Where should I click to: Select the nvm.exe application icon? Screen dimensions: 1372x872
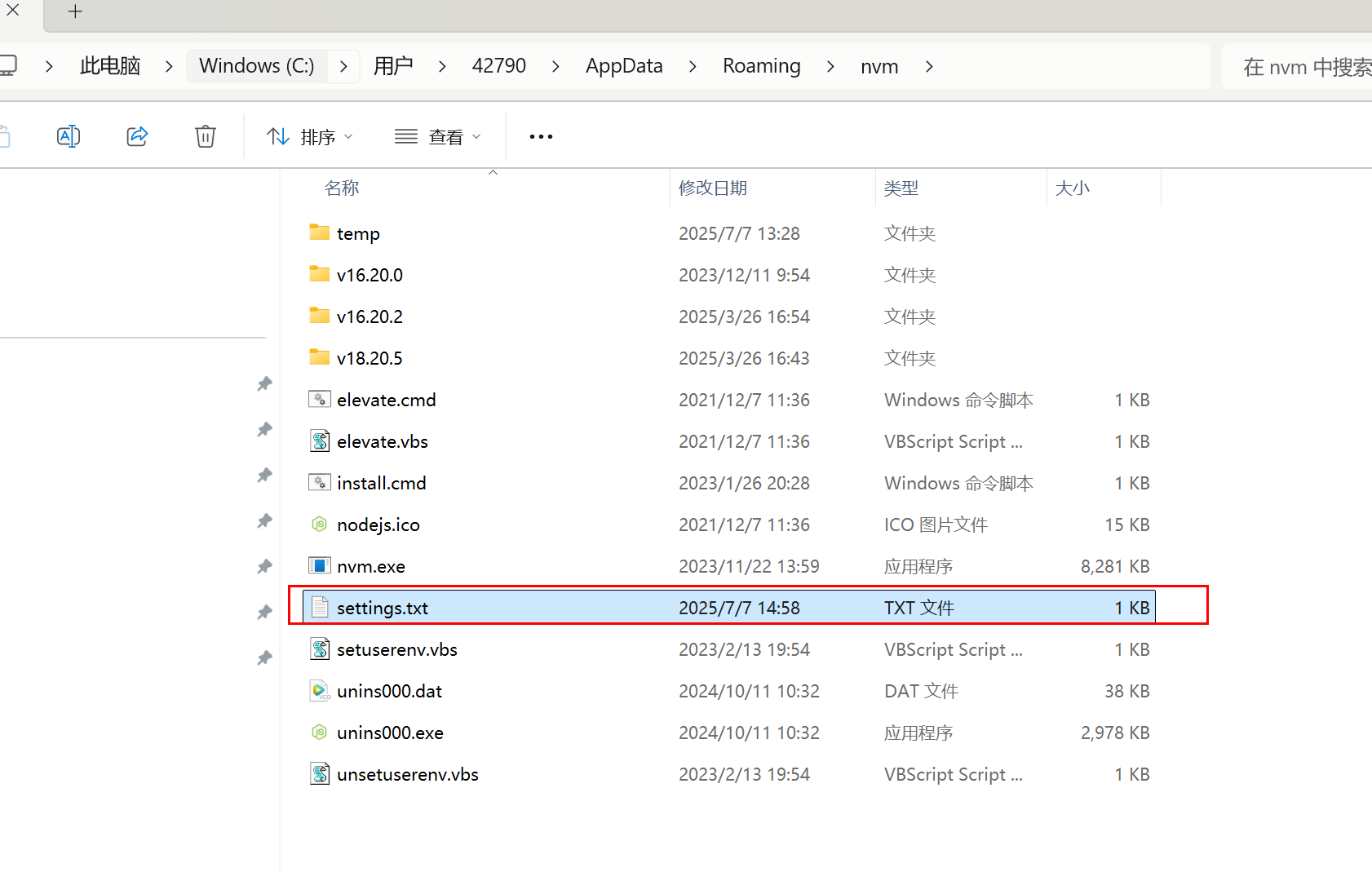(320, 566)
